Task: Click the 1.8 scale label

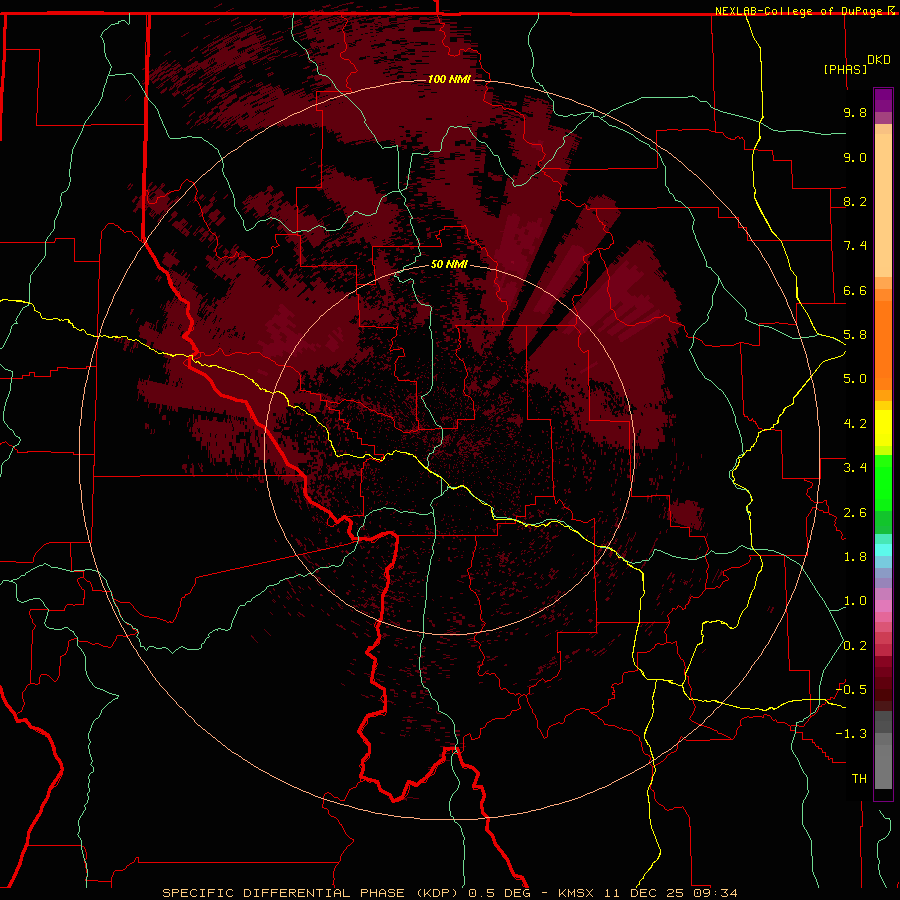Action: [855, 557]
